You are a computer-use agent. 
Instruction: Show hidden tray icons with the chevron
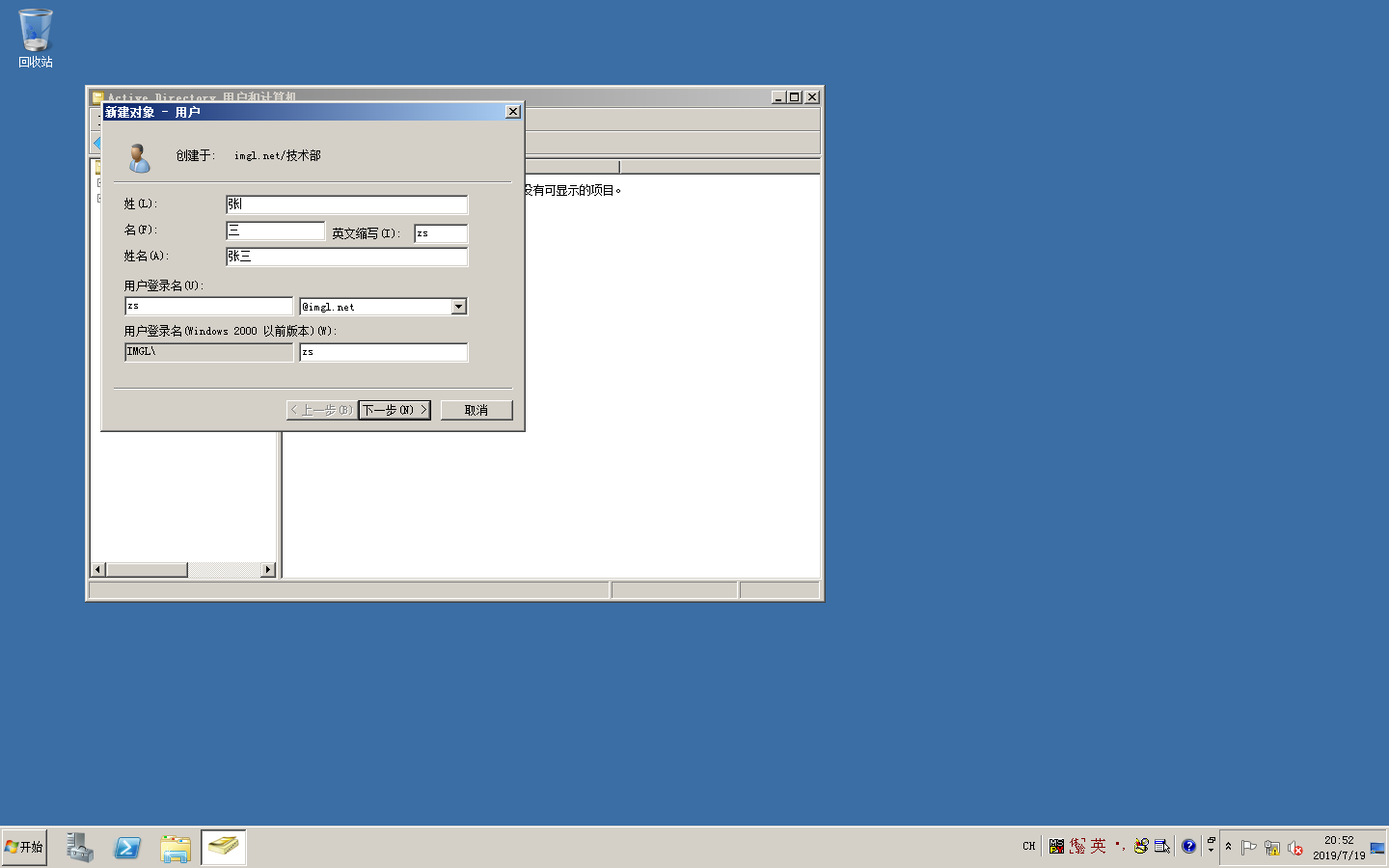pos(1228,847)
